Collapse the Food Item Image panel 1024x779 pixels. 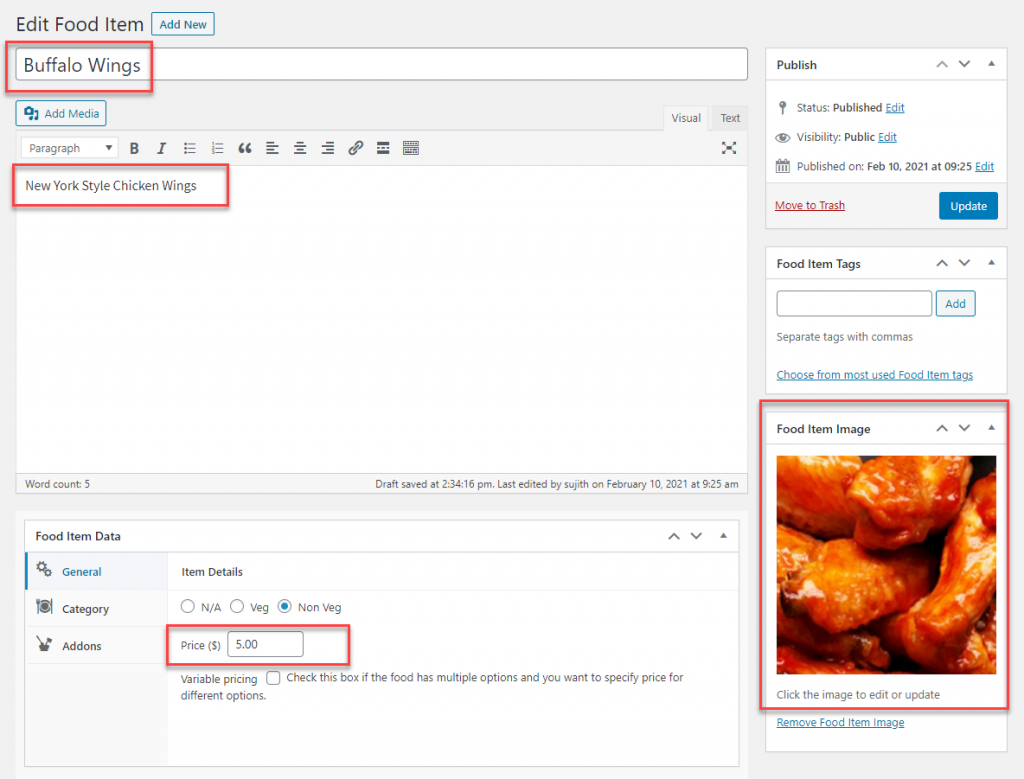pos(991,428)
